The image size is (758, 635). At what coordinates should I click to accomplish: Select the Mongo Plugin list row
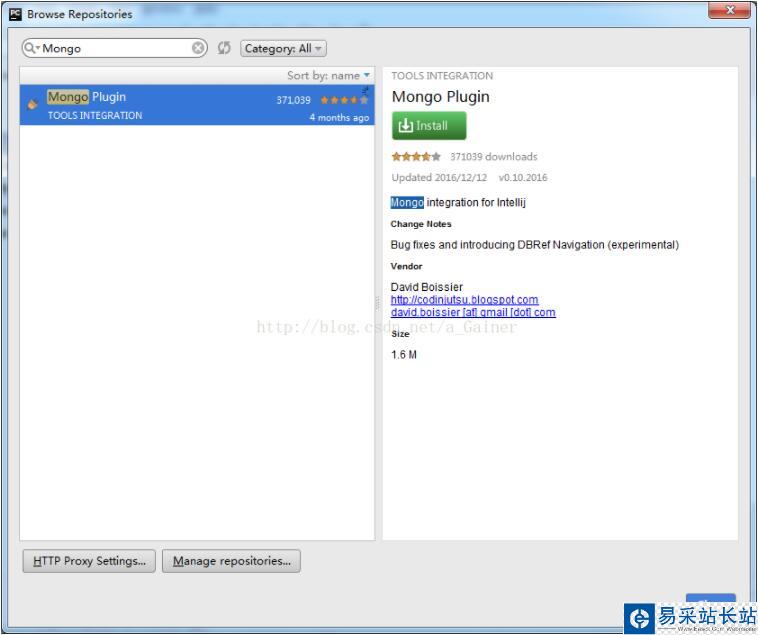tap(197, 105)
